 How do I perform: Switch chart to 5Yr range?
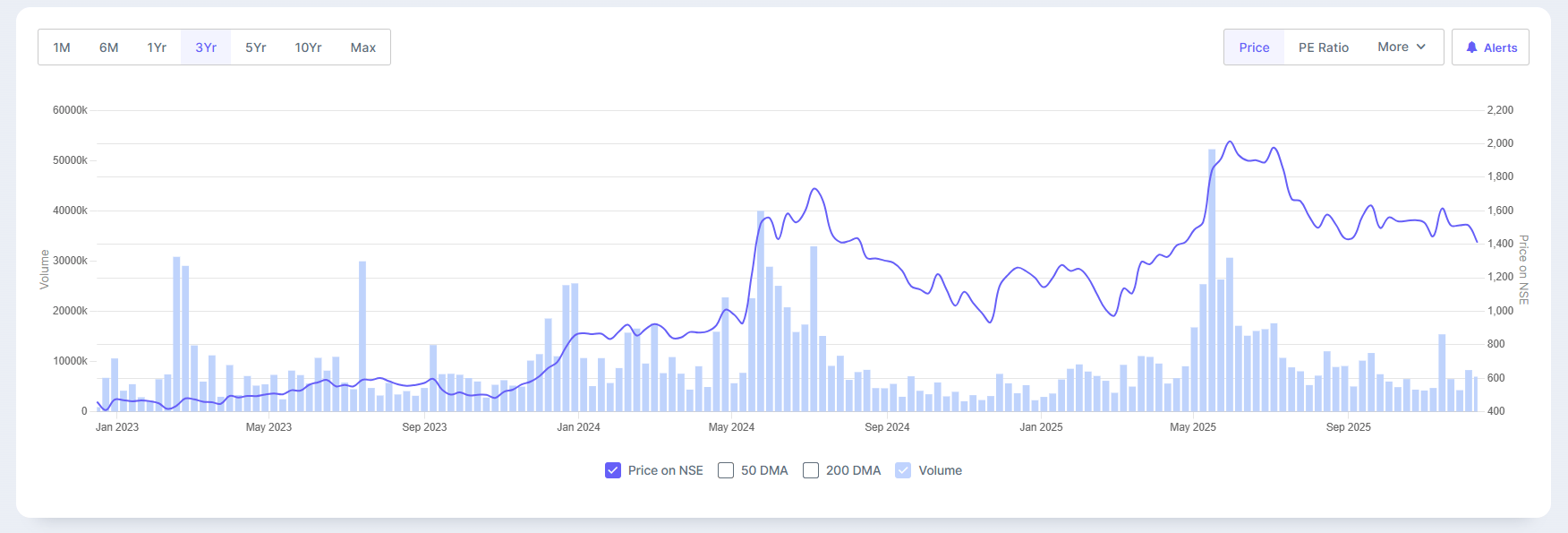point(256,47)
